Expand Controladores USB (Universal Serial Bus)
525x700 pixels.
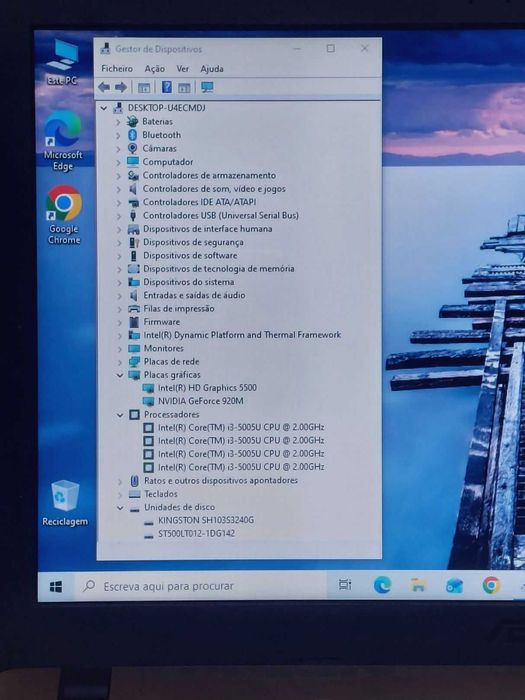pyautogui.click(x=119, y=216)
